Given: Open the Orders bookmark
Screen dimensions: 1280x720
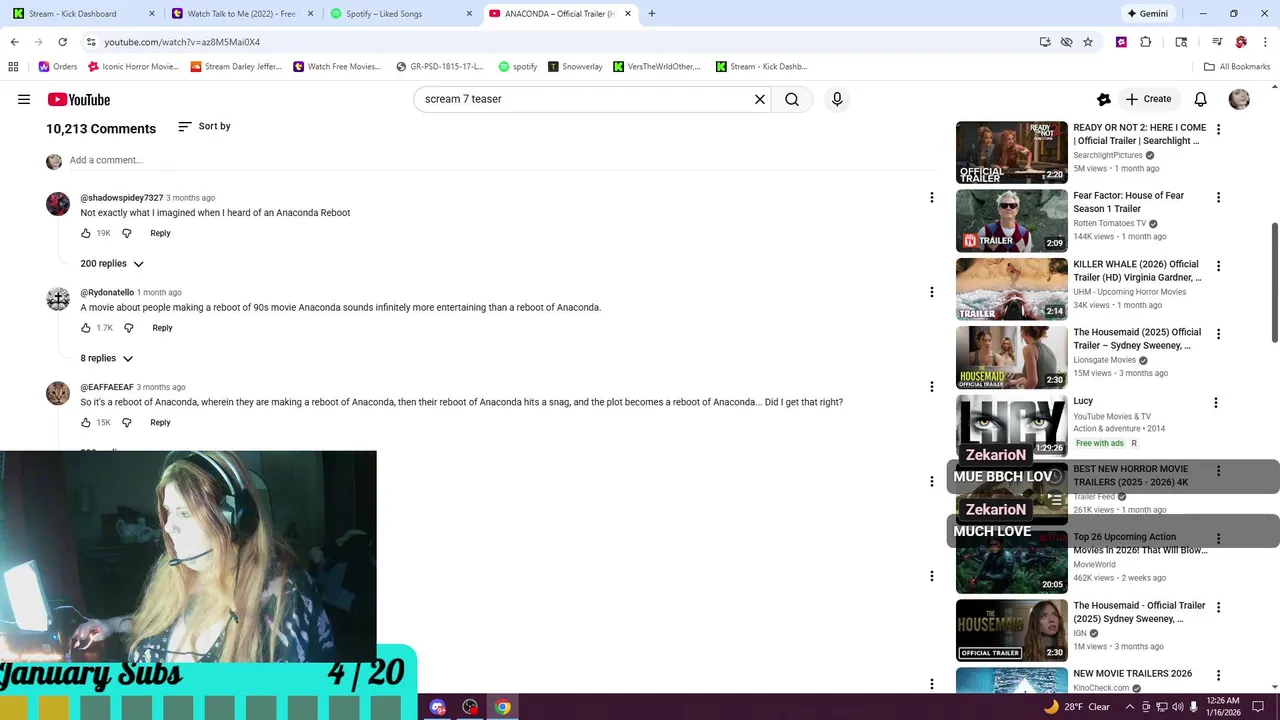Looking at the screenshot, I should tap(58, 66).
